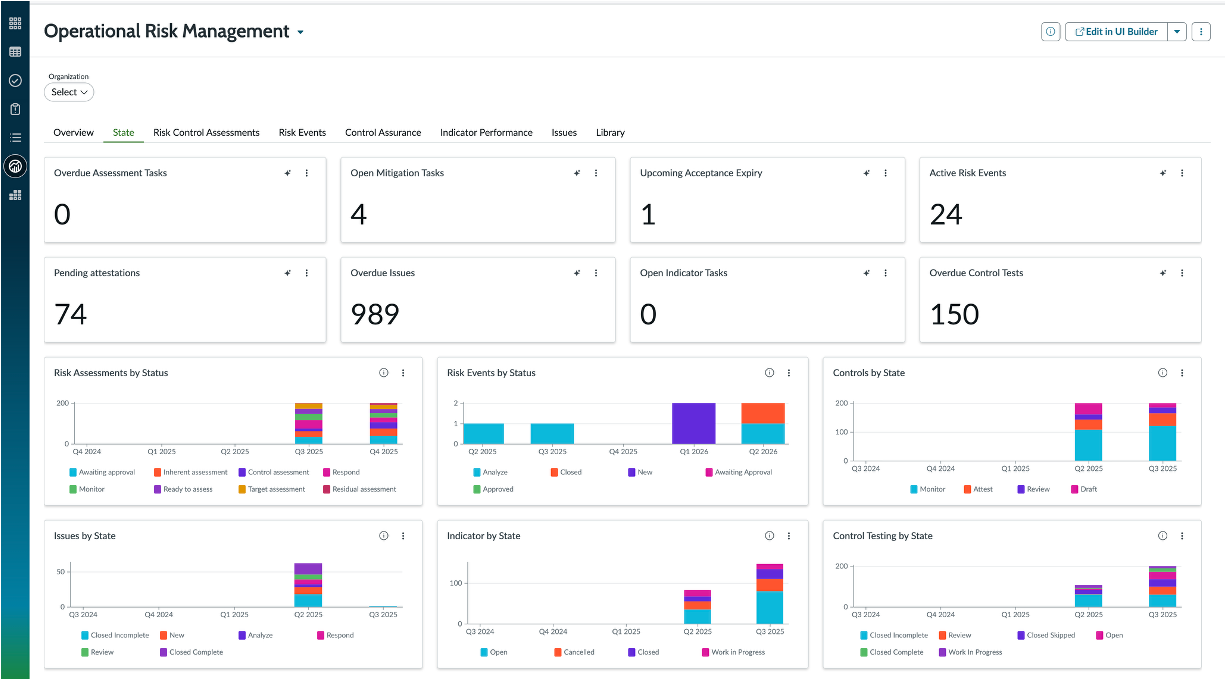Toggle Monitor legend item in Controls by State
Screen dimensions: 1226x680
click(x=927, y=489)
